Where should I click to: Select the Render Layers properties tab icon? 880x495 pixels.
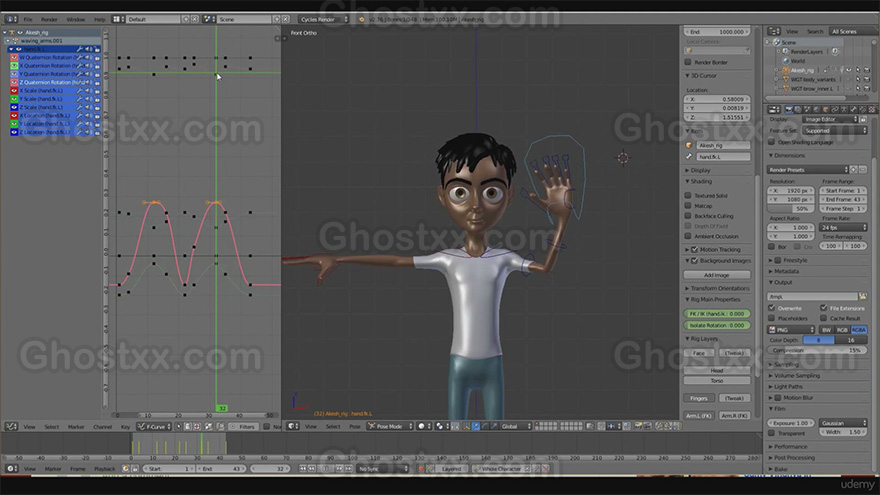798,109
